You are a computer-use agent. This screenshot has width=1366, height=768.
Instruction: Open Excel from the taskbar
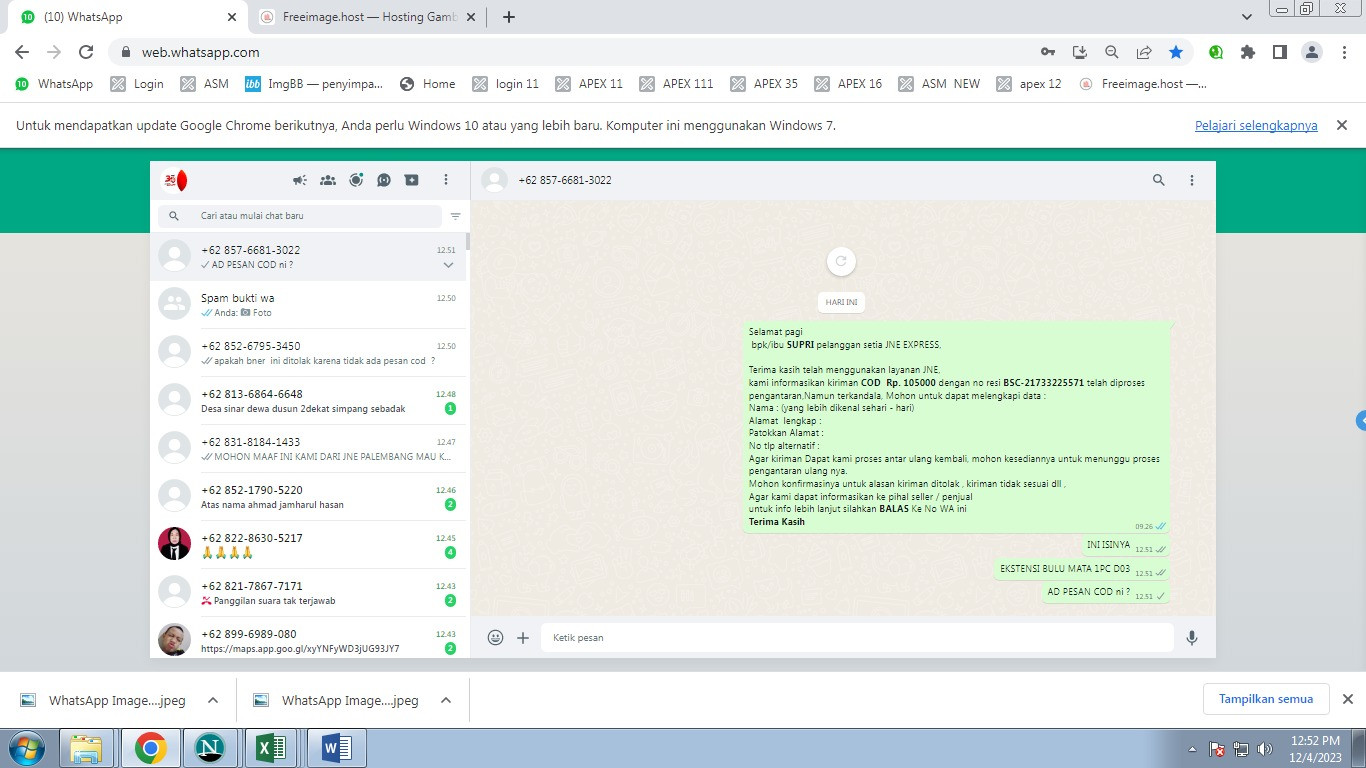tap(271, 748)
